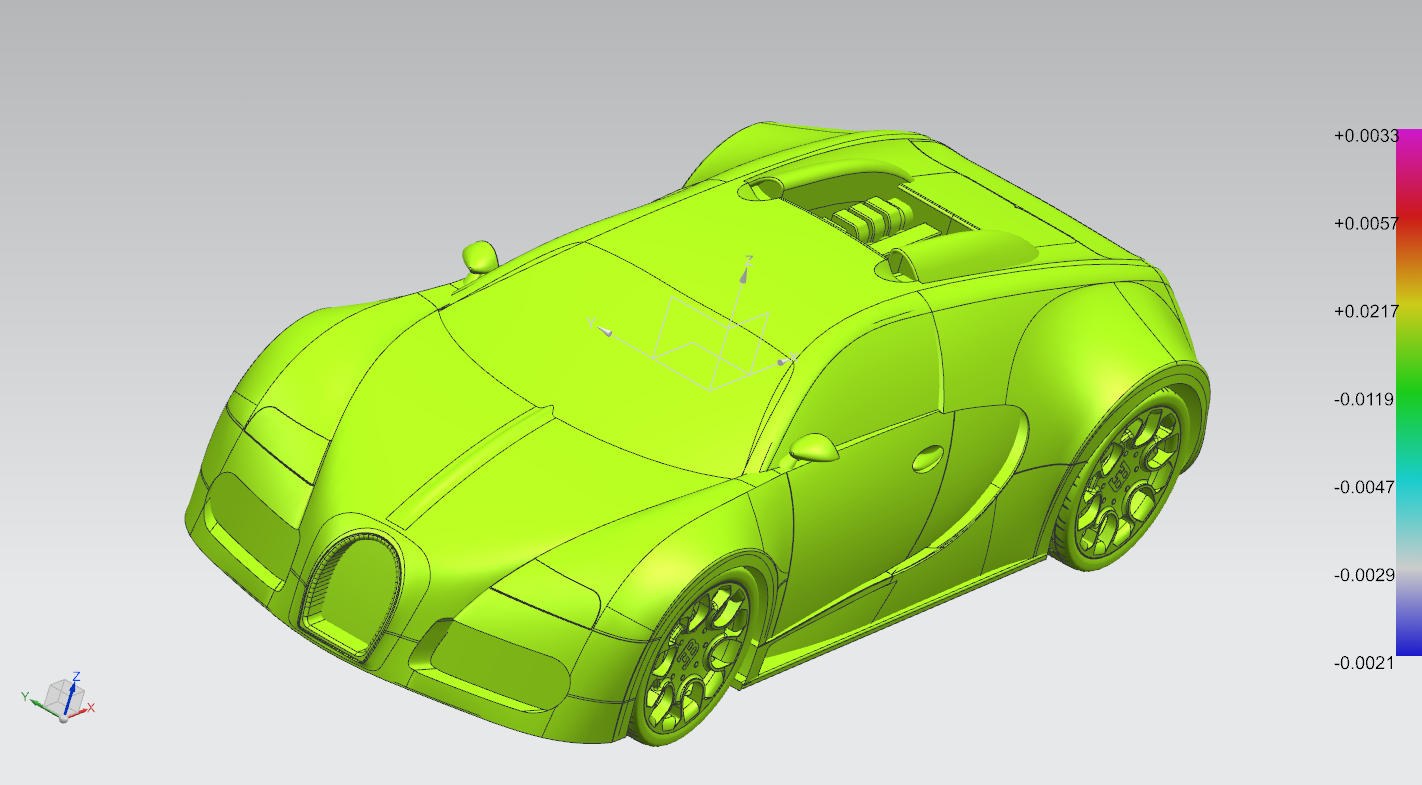Select the +0.0057 legend value
Viewport: 1422px width, 785px height.
coord(1366,223)
